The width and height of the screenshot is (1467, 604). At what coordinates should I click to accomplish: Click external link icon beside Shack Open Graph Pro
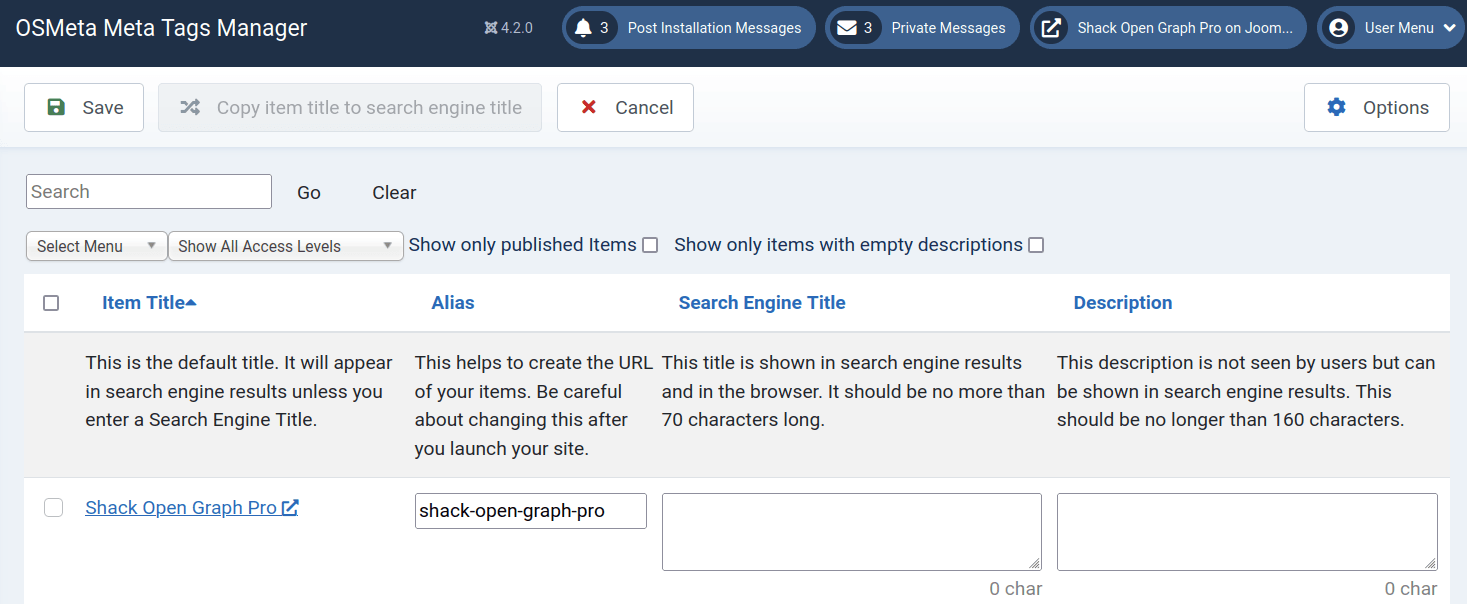tap(290, 507)
